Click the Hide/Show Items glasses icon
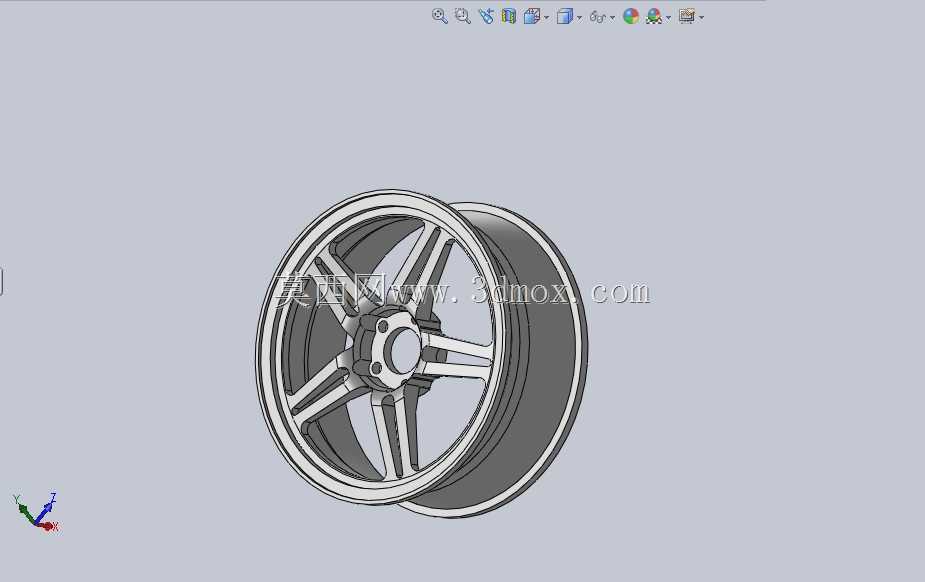This screenshot has width=925, height=582. pyautogui.click(x=598, y=17)
